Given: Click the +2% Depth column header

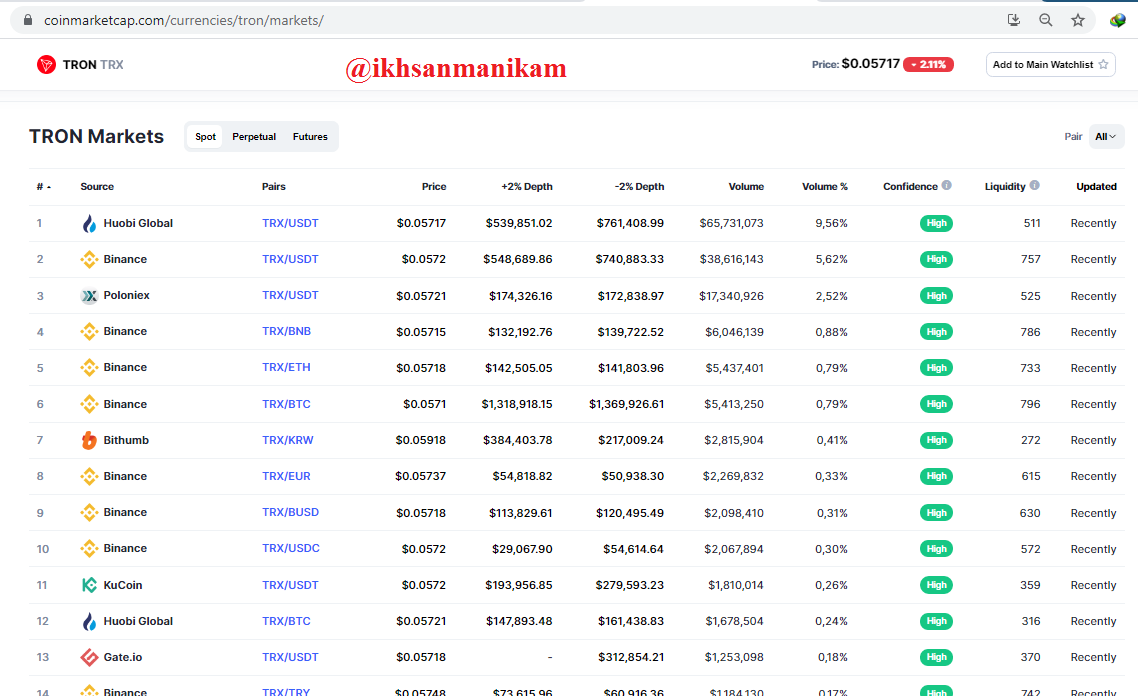Looking at the screenshot, I should click(527, 187).
